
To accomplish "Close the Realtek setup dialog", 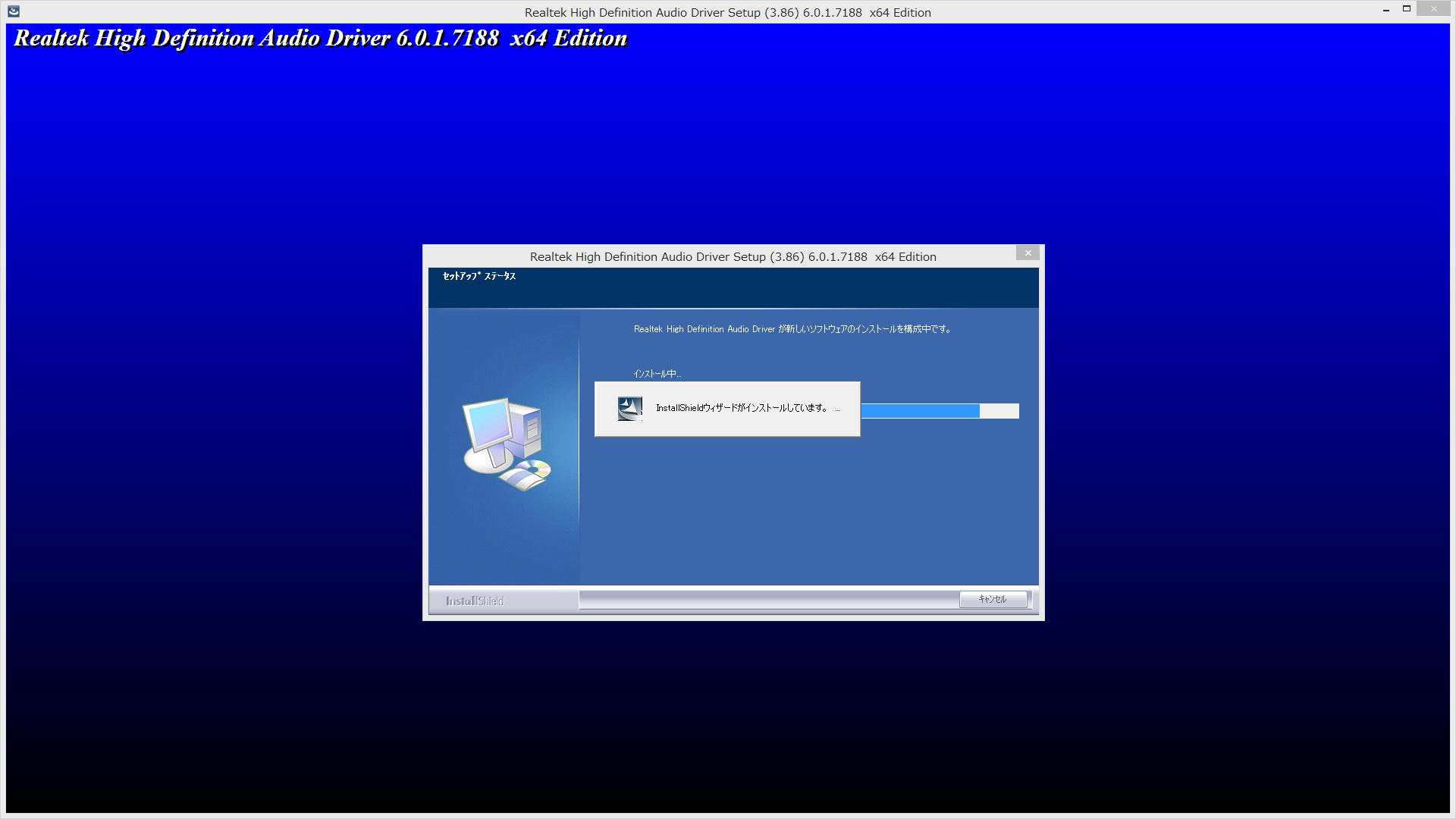I will [x=1028, y=253].
